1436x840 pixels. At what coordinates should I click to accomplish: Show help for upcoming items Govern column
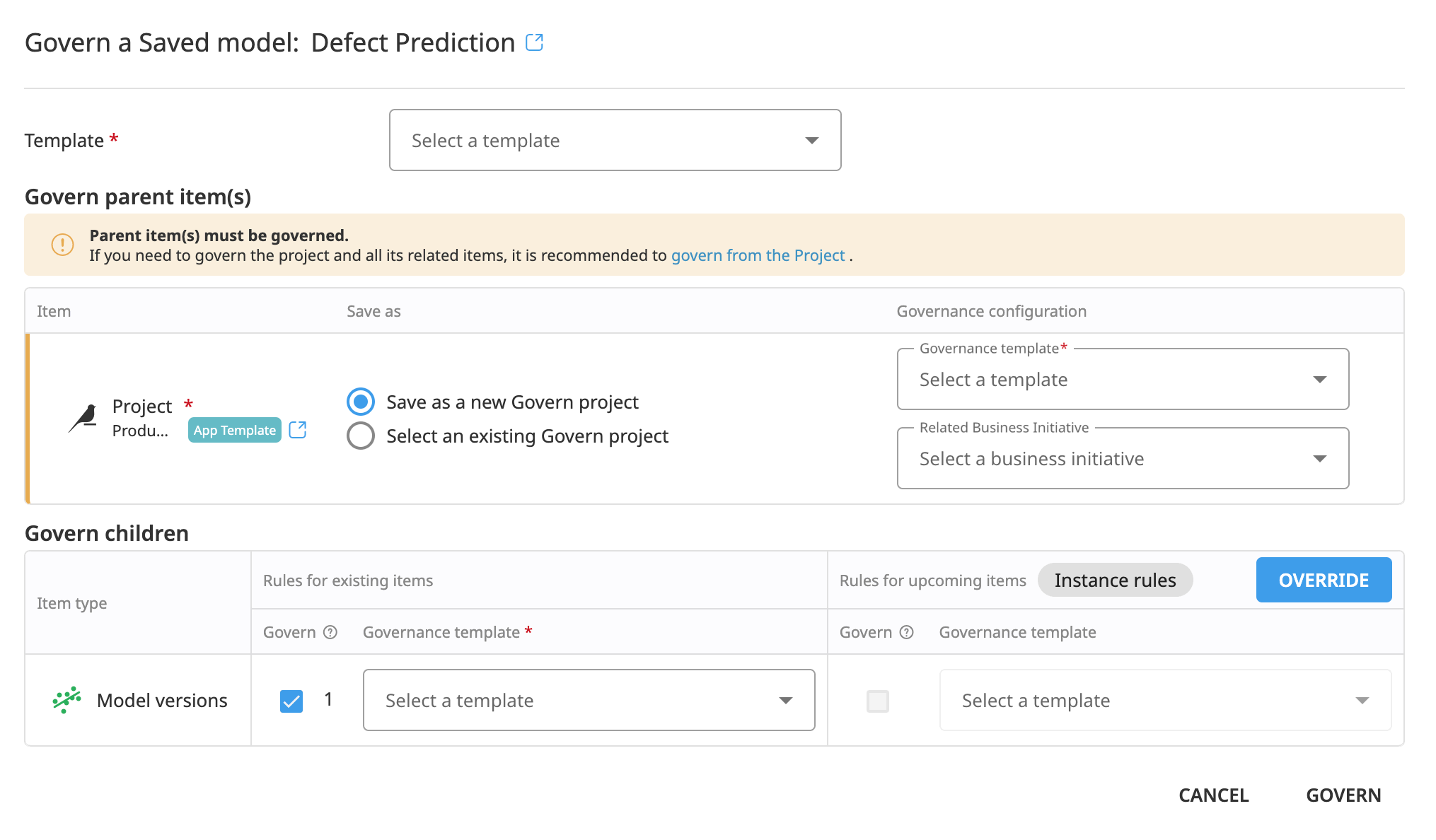907,632
